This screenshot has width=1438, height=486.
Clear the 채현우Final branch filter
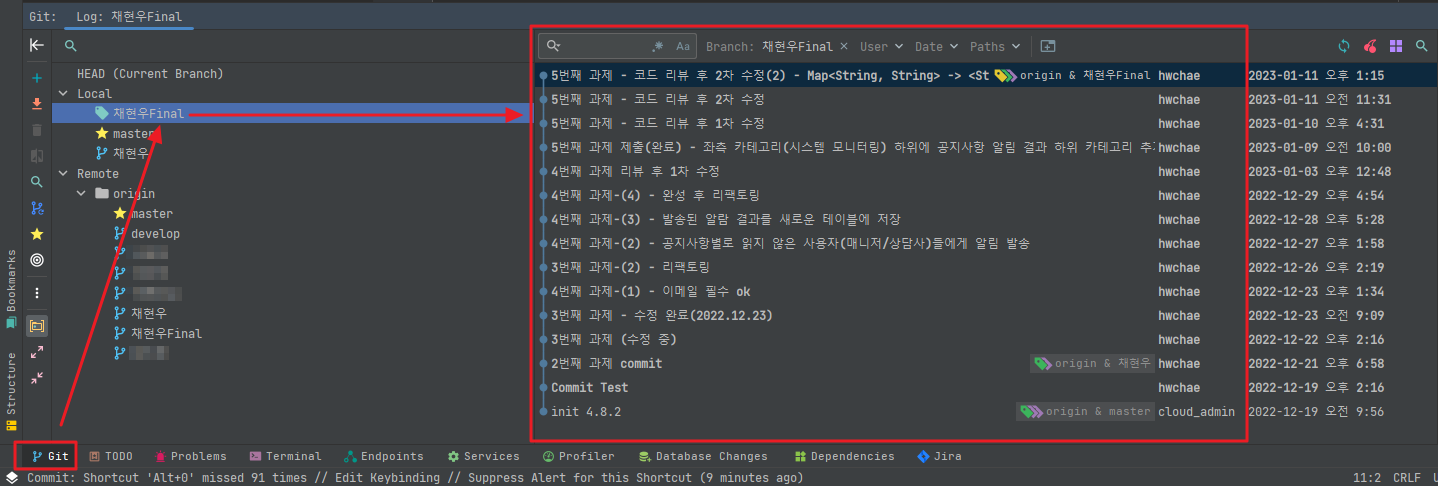pyautogui.click(x=844, y=46)
